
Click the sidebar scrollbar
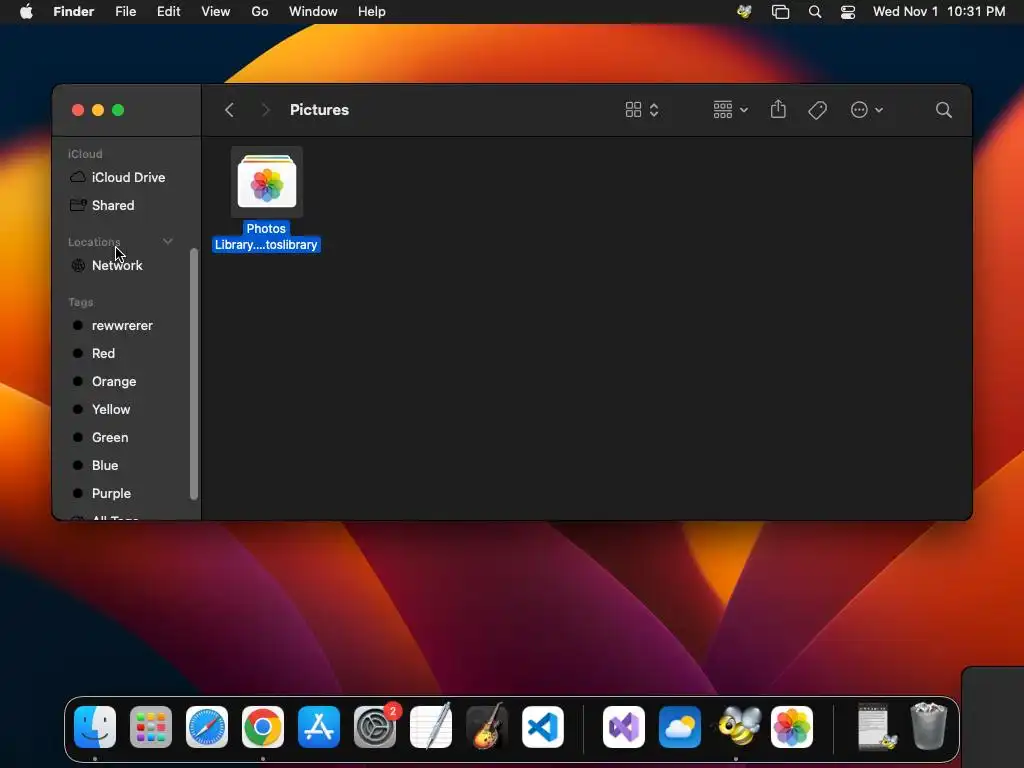click(x=194, y=374)
